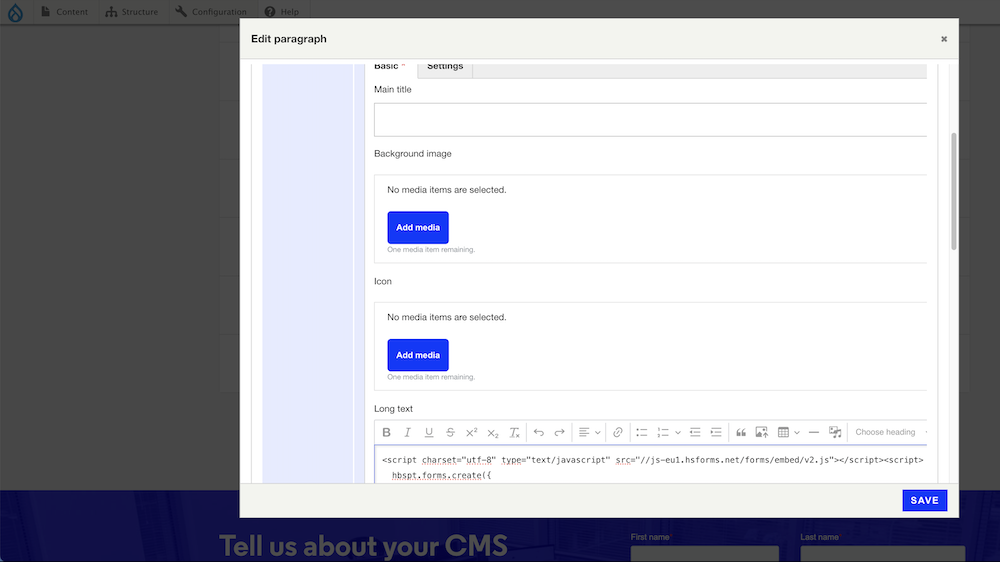Apply strikethrough formatting

pyautogui.click(x=450, y=432)
